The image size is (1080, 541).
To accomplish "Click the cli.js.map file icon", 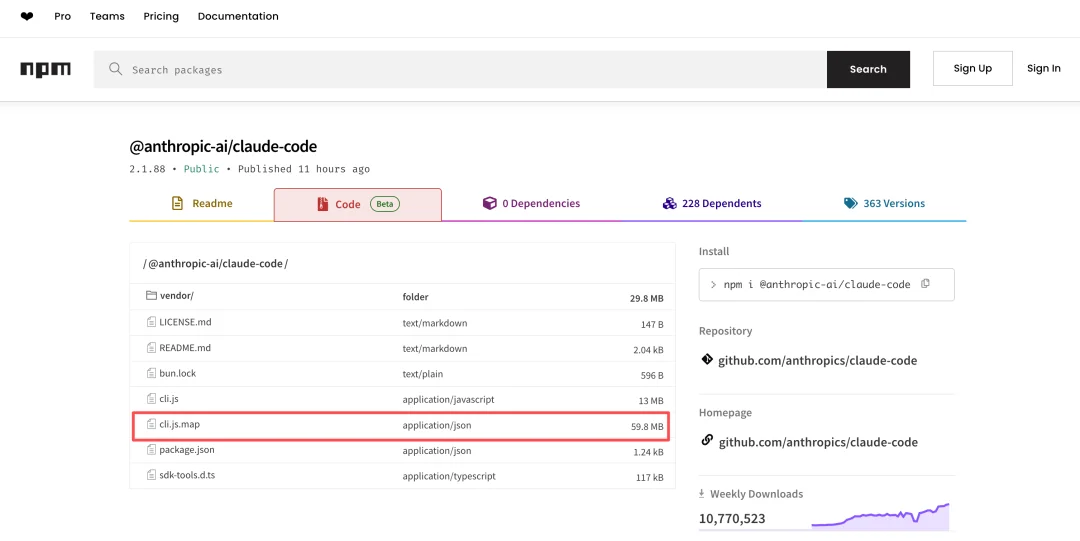I will click(152, 424).
